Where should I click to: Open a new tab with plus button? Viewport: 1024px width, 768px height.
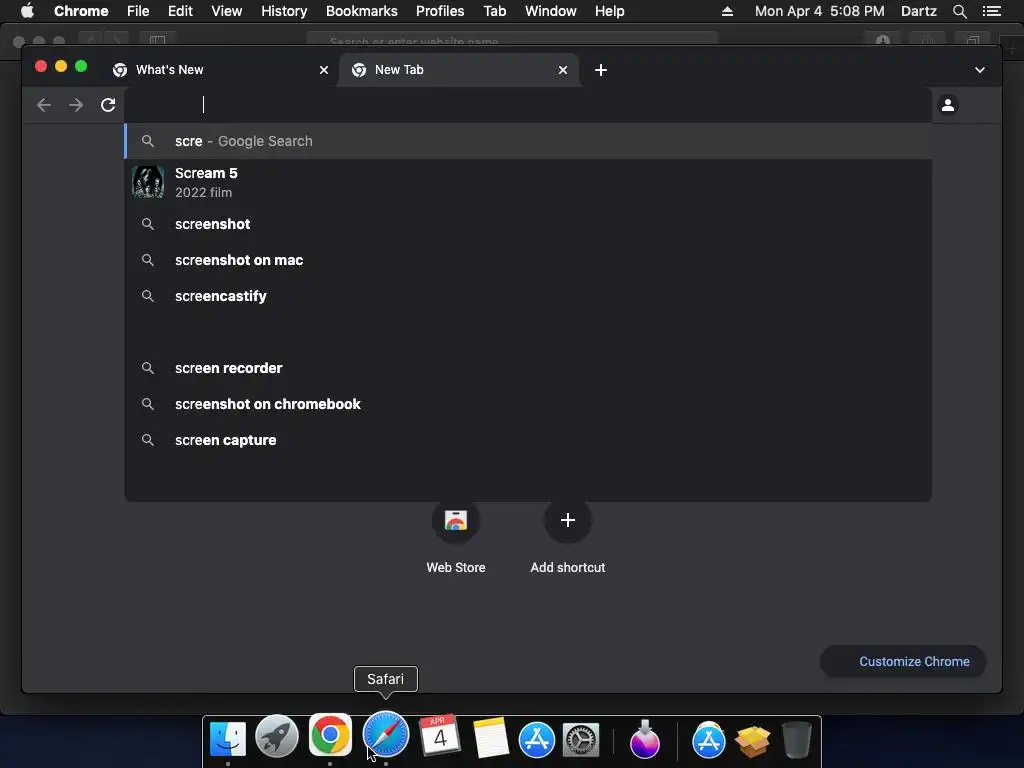point(601,70)
